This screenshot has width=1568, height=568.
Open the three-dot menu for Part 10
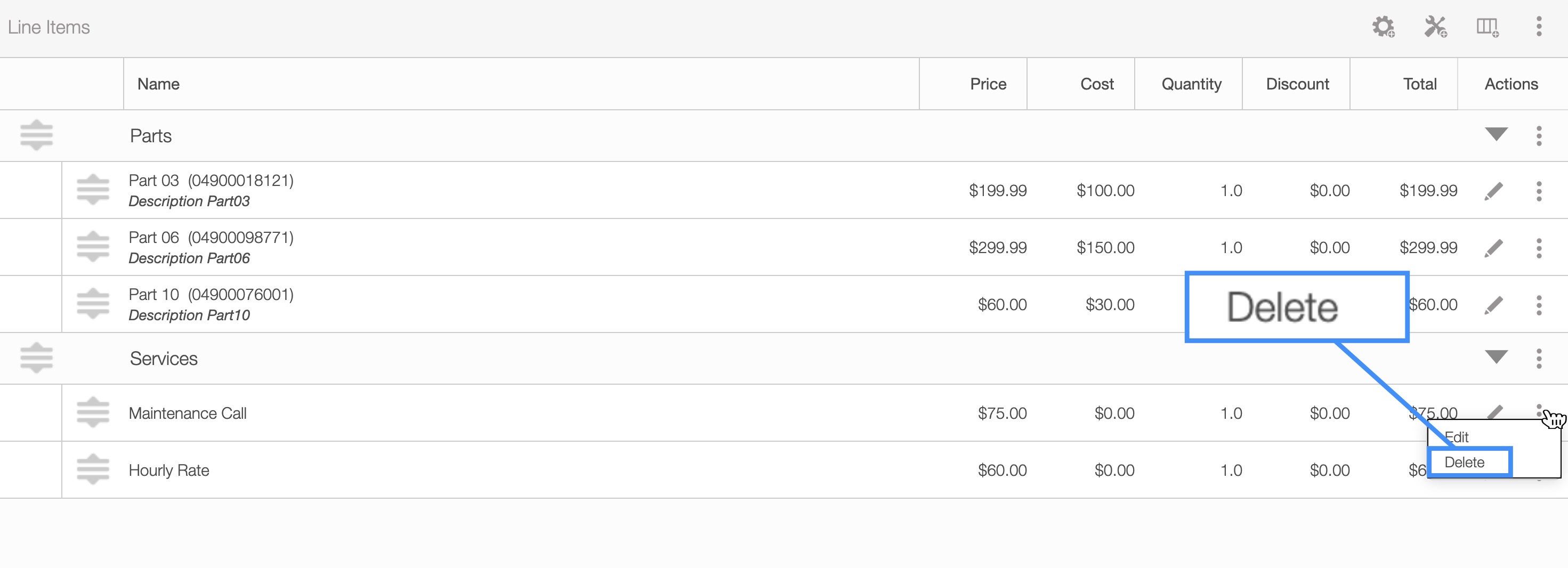click(x=1539, y=305)
